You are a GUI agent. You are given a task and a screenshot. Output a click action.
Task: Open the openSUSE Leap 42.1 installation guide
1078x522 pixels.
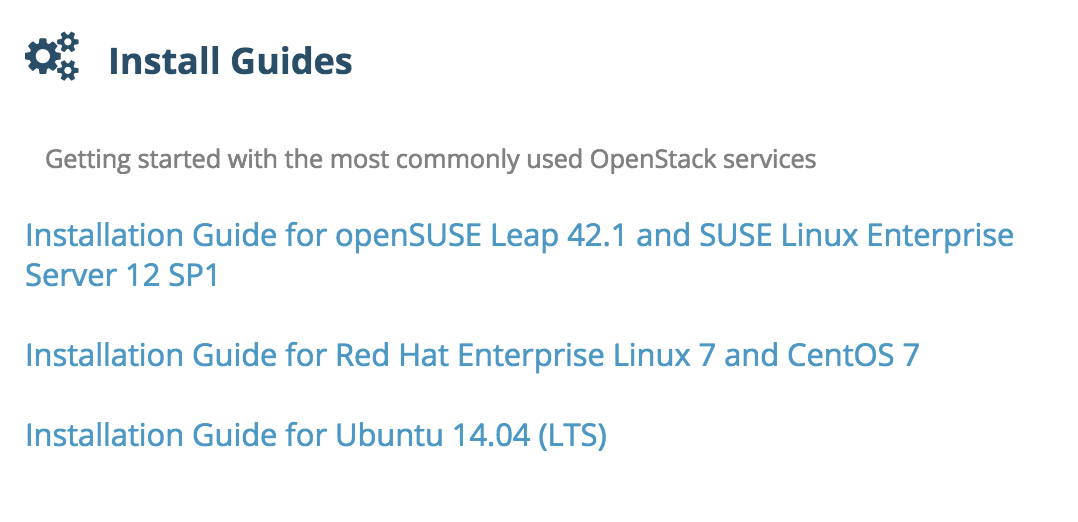click(519, 255)
